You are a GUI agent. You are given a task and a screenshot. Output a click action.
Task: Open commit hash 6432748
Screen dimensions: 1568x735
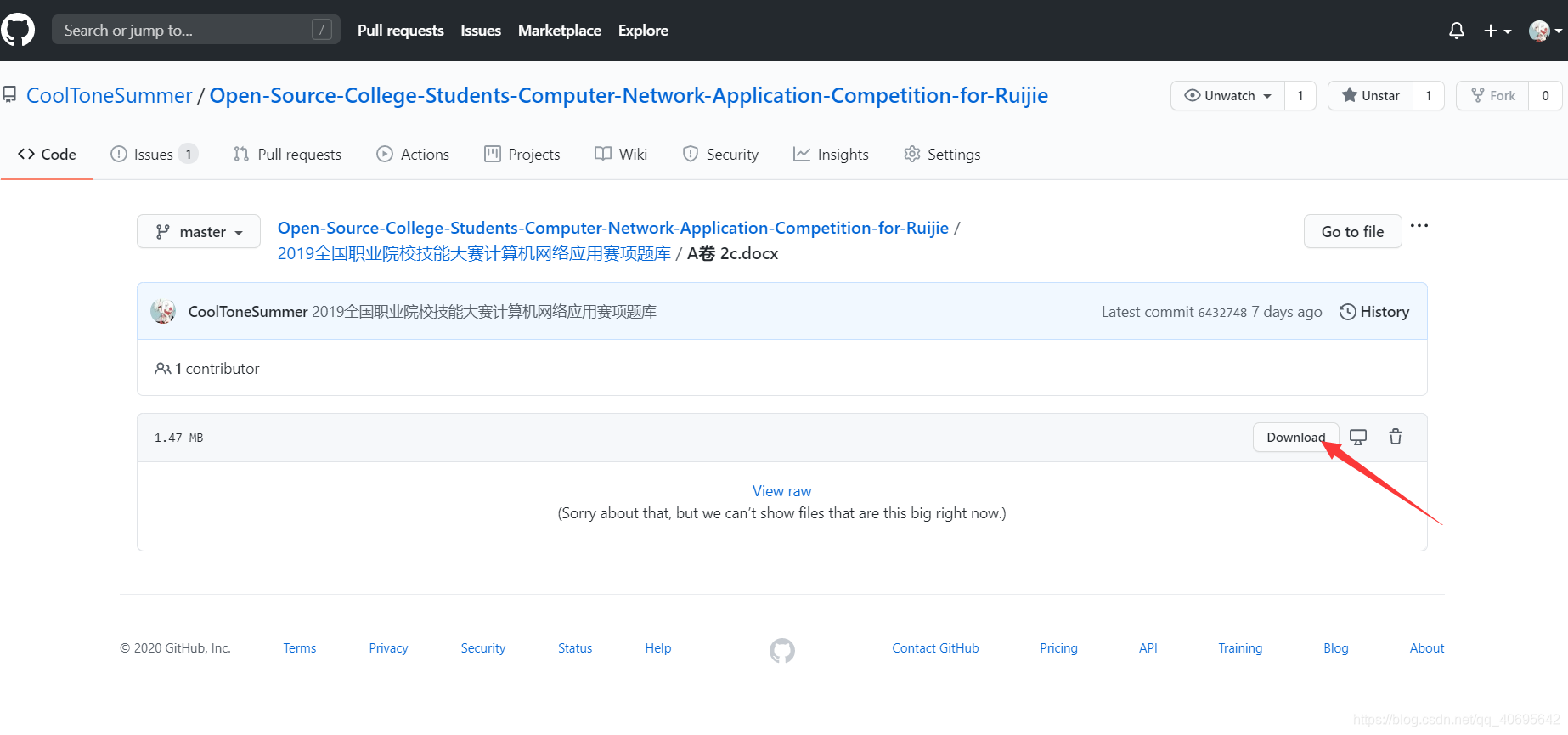click(x=1222, y=313)
